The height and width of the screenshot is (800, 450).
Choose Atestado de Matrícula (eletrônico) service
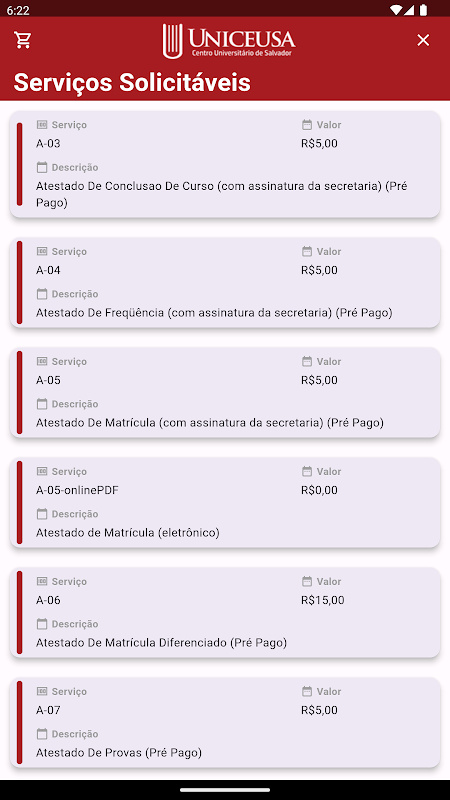225,503
